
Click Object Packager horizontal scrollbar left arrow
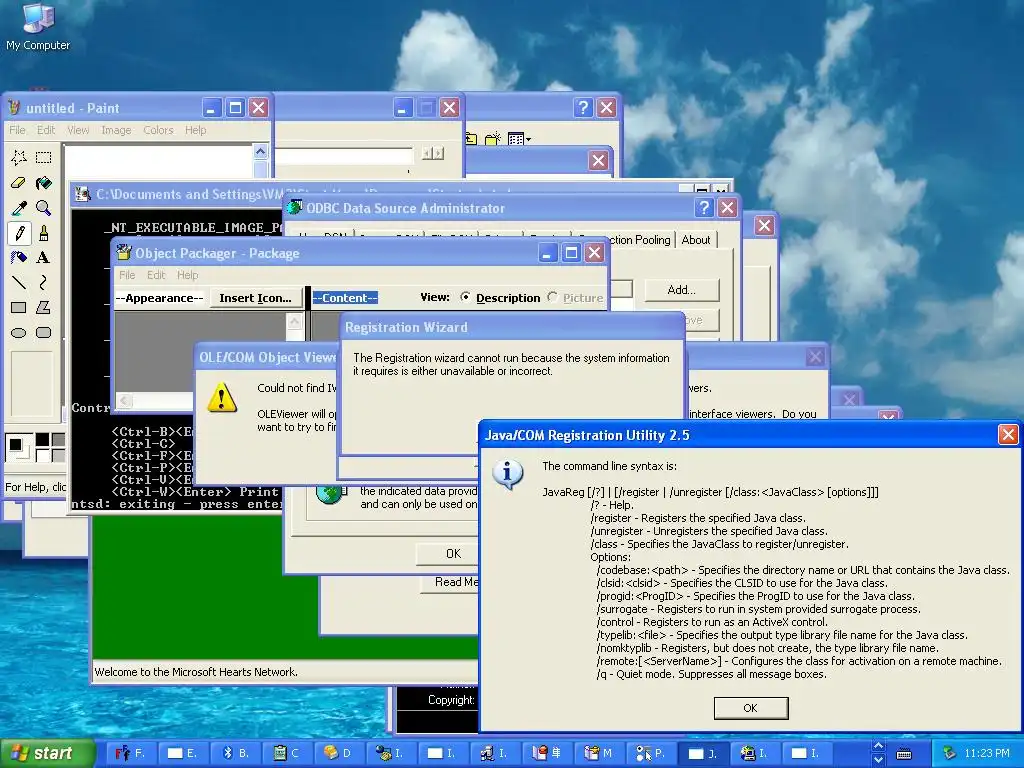click(124, 400)
